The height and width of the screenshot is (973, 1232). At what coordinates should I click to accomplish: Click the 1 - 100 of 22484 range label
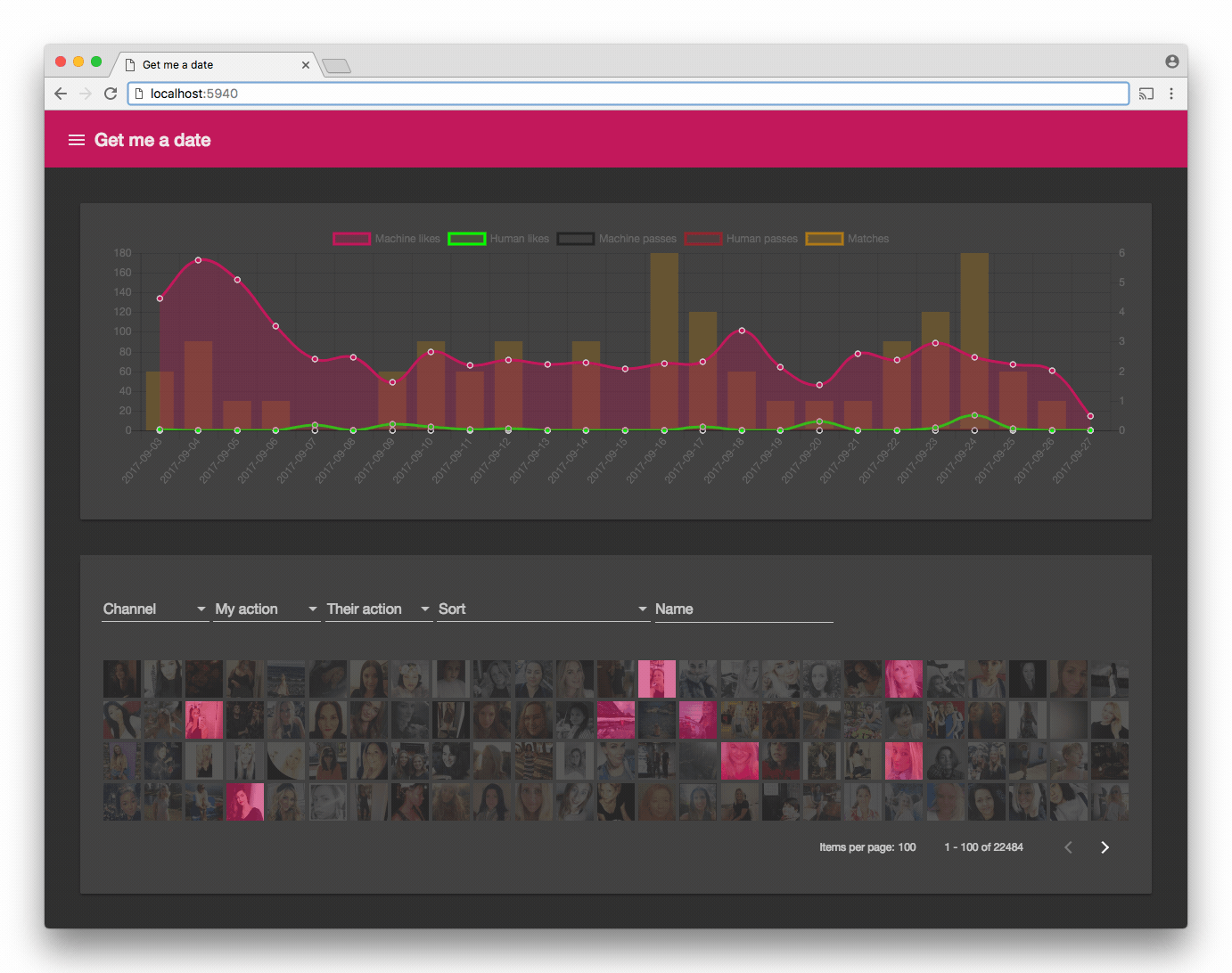(x=983, y=847)
